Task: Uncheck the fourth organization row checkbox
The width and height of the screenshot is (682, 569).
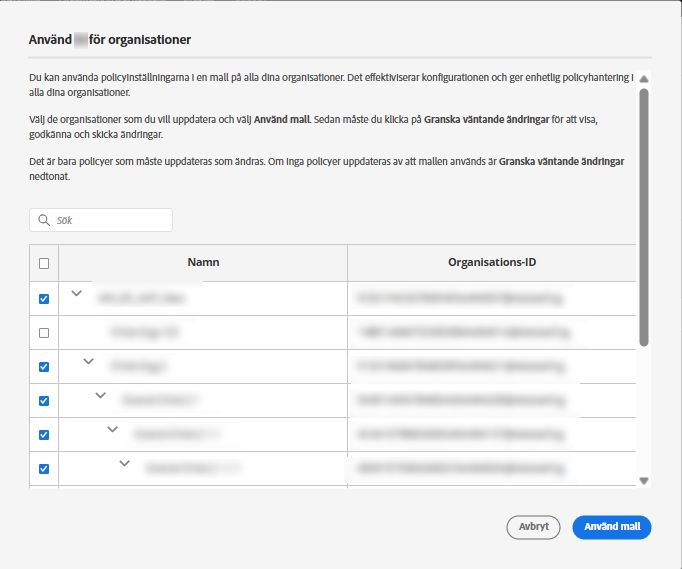Action: 44,401
